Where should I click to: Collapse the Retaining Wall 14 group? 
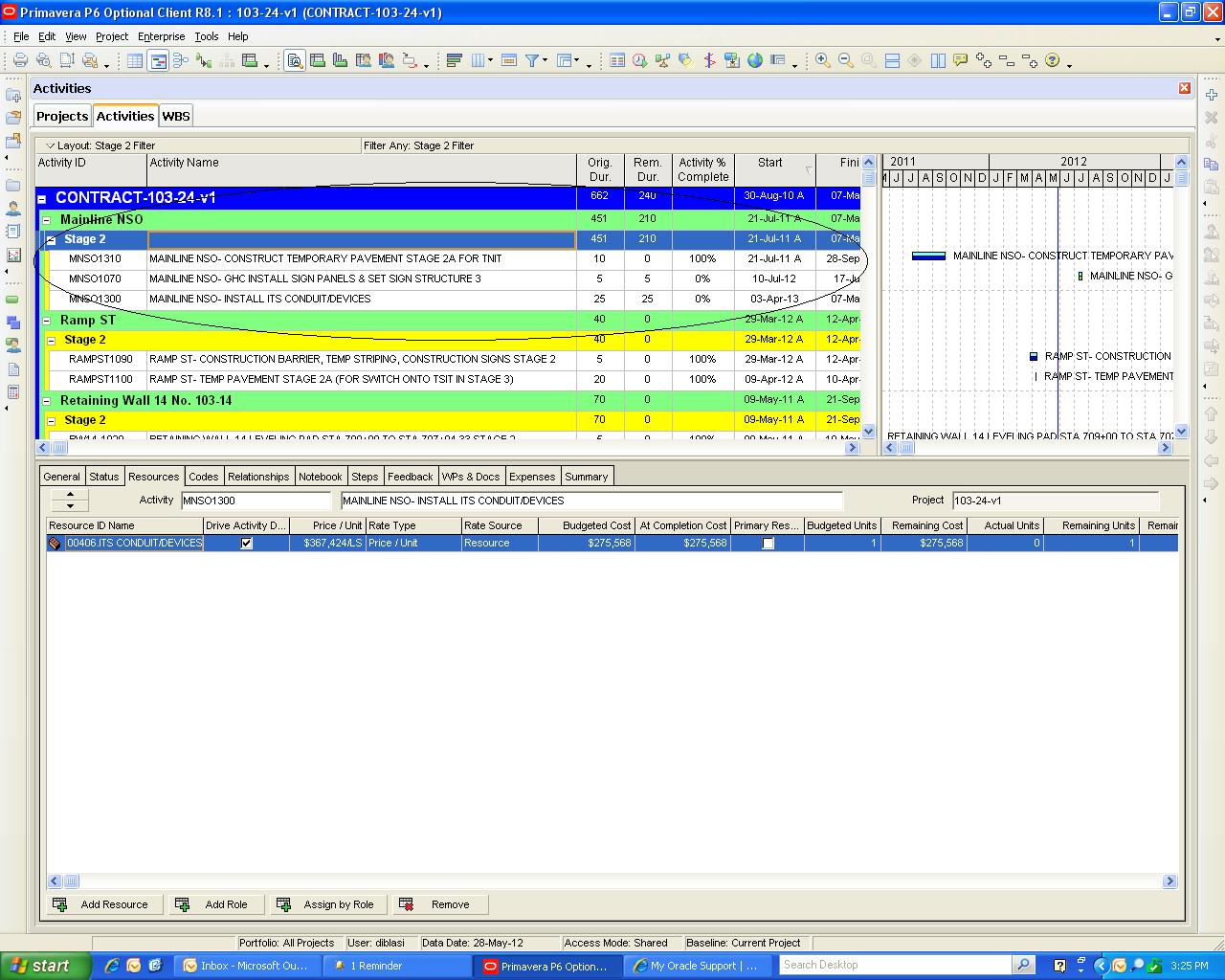46,401
